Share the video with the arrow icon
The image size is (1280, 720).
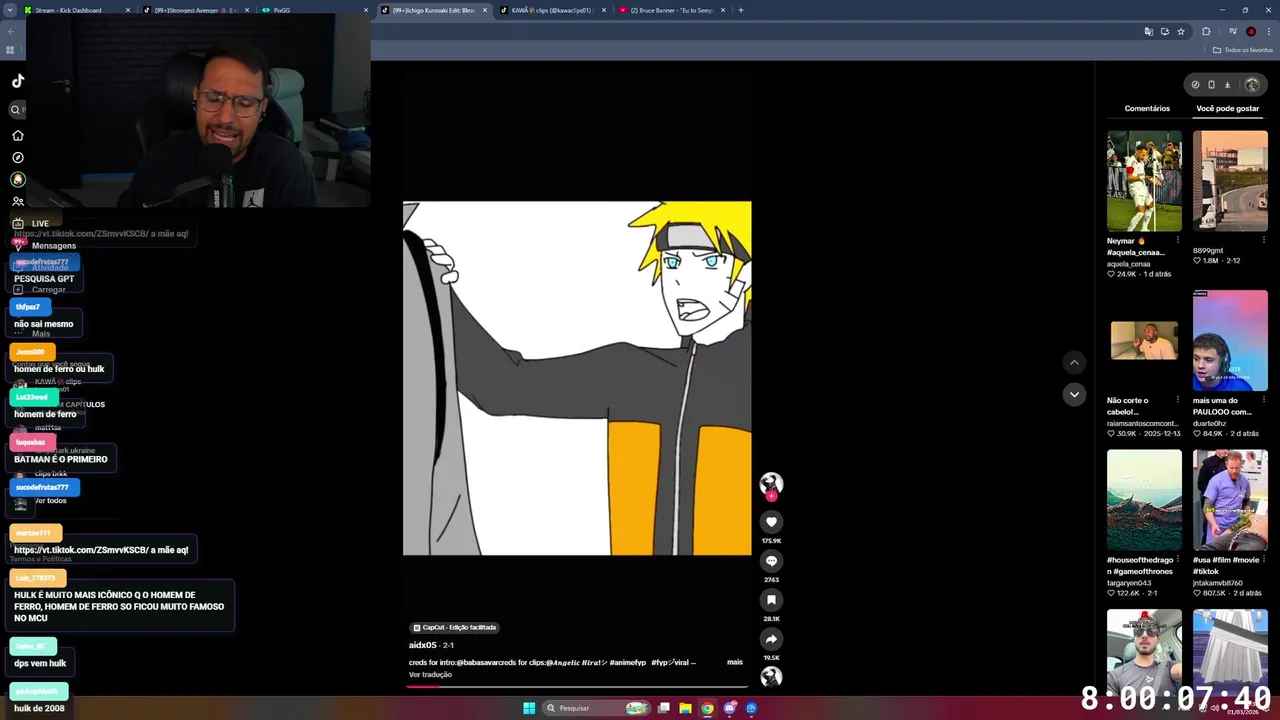coord(771,639)
